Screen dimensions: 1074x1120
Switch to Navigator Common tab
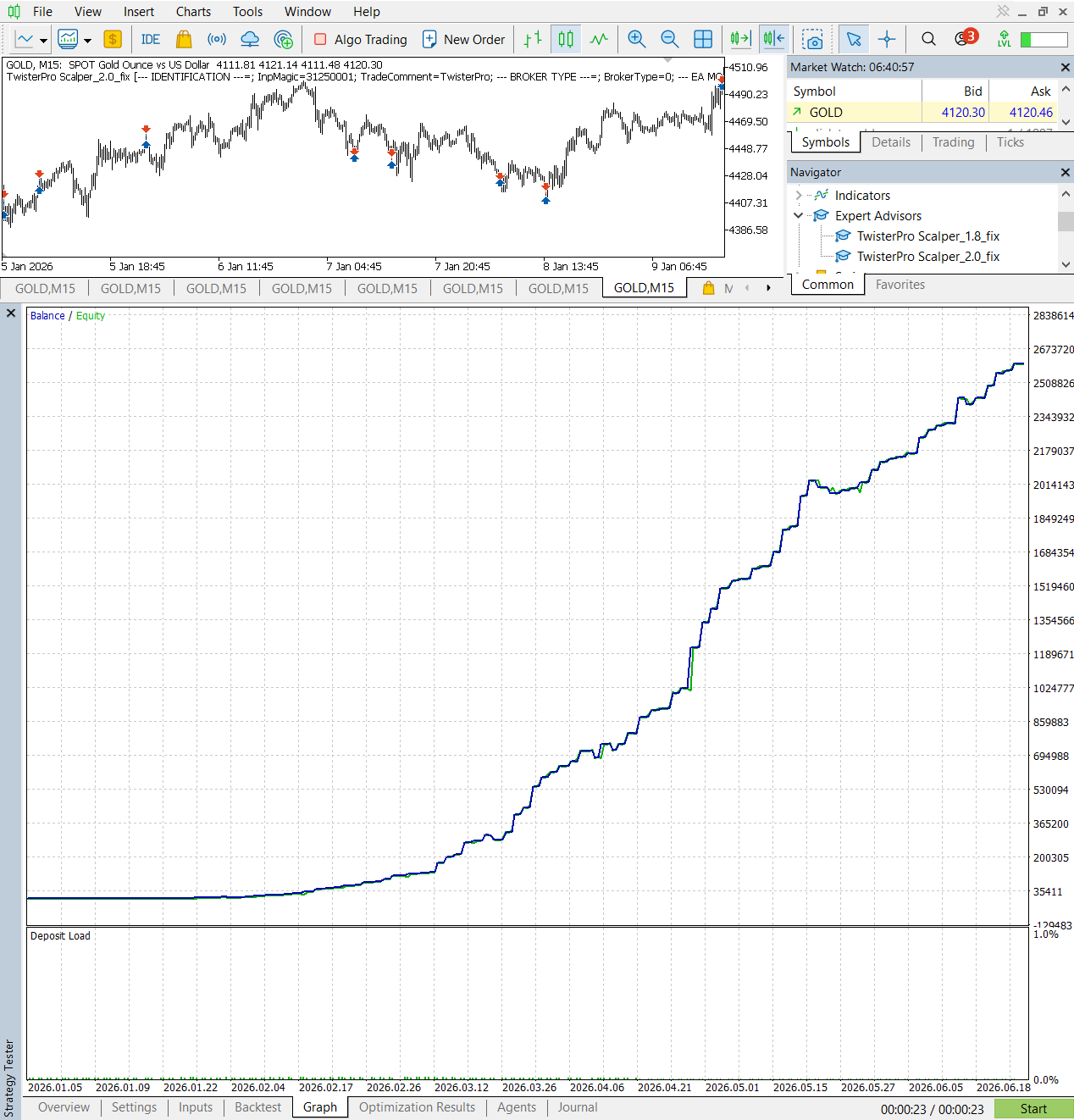pyautogui.click(x=828, y=285)
